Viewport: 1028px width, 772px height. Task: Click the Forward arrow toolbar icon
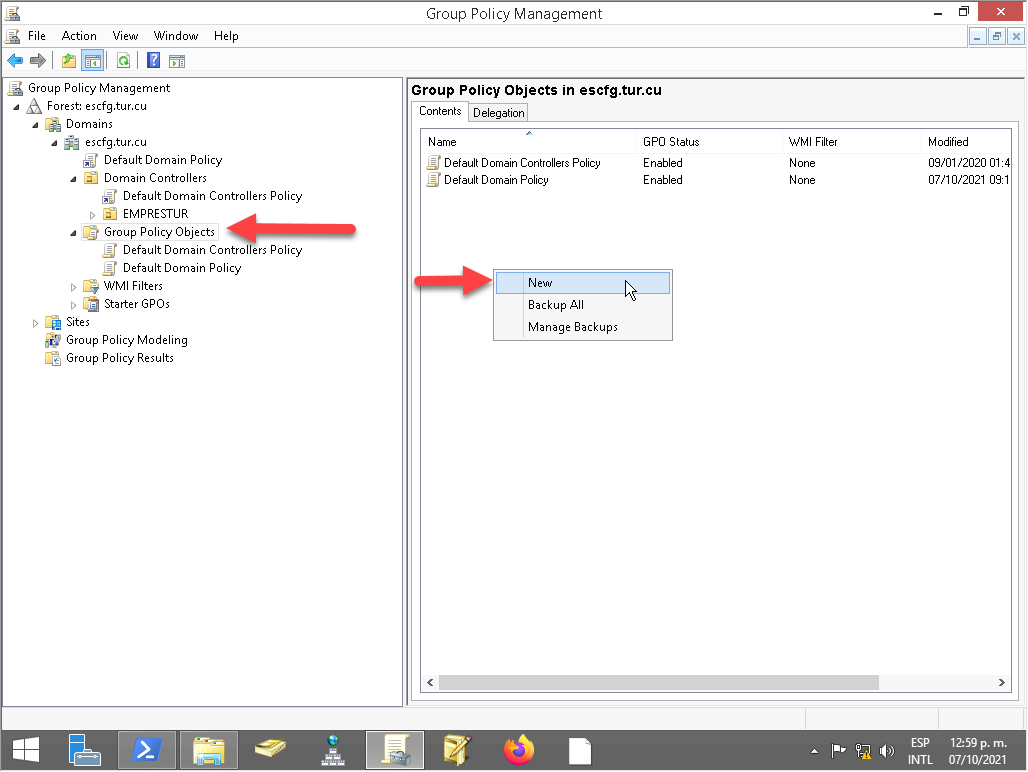38,61
